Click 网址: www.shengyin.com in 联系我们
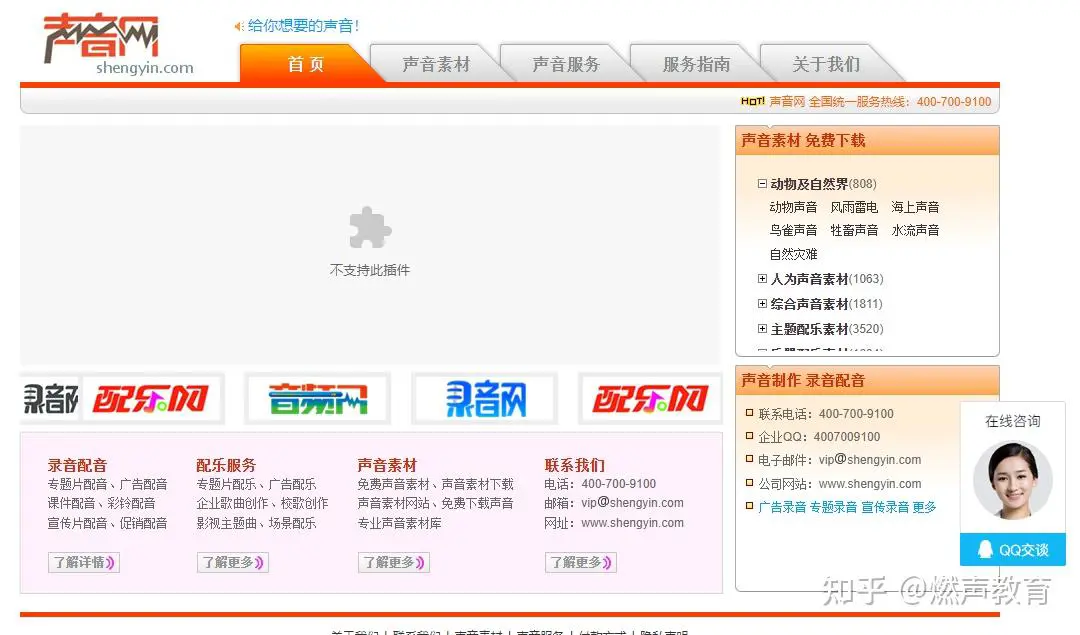 (x=614, y=523)
